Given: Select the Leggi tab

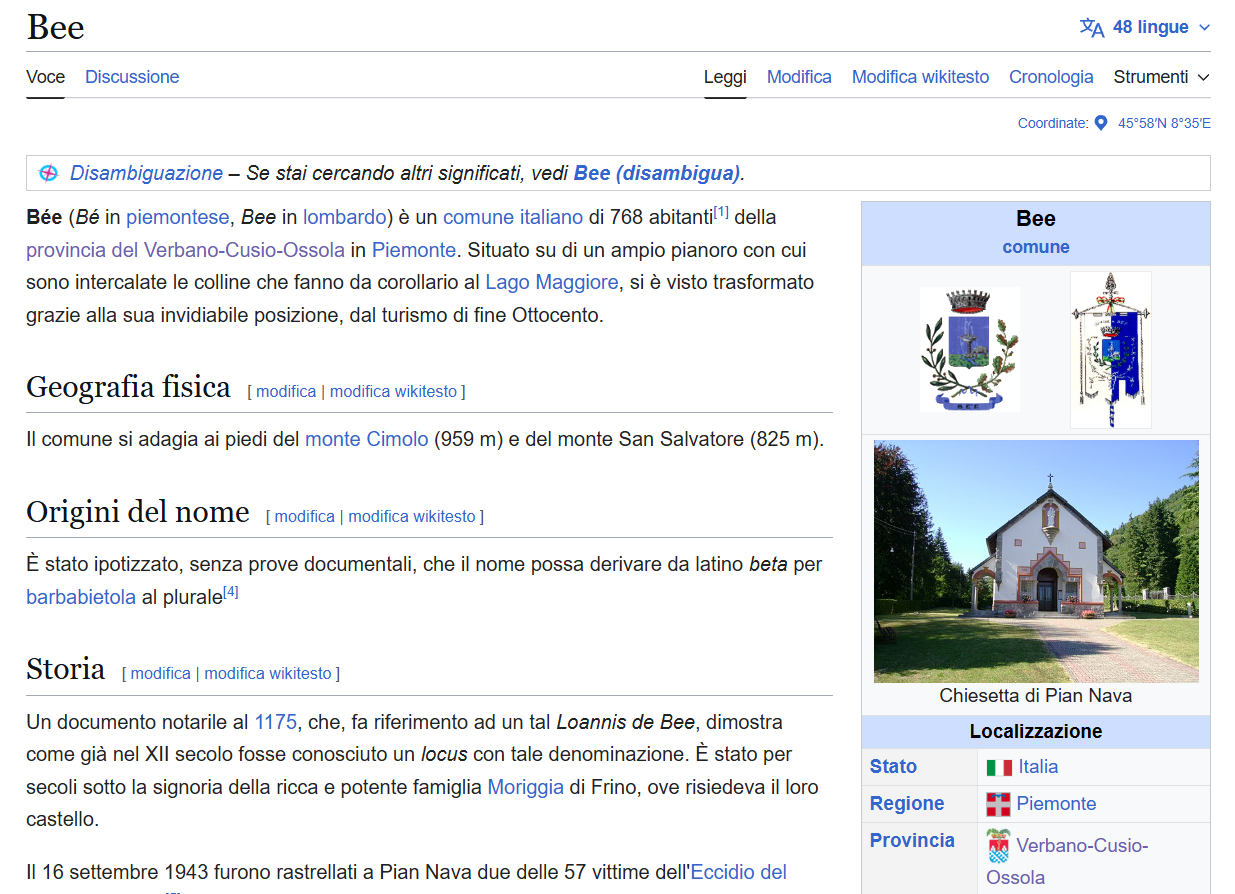Looking at the screenshot, I should pos(725,77).
